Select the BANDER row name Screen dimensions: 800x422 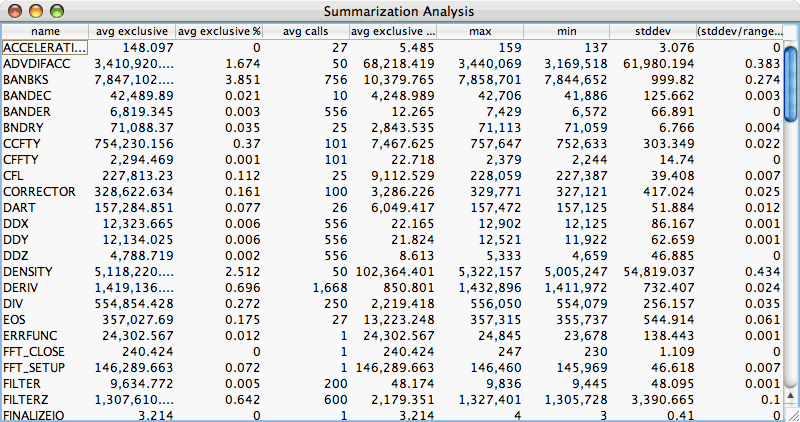[x=27, y=112]
